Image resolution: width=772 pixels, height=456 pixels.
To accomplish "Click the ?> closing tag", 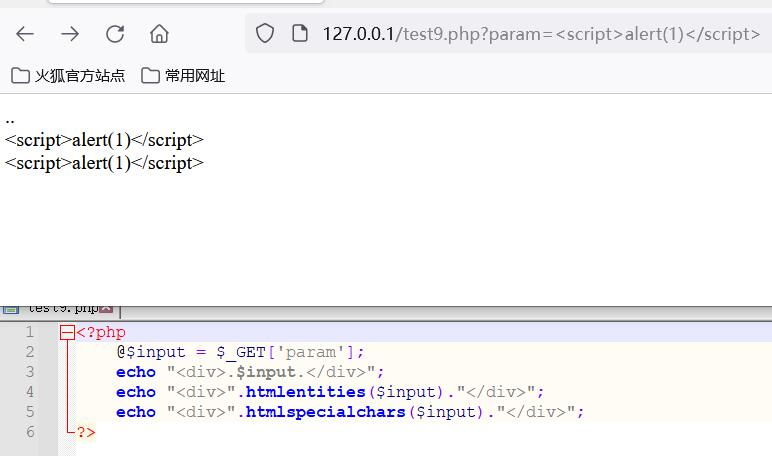I will [86, 432].
